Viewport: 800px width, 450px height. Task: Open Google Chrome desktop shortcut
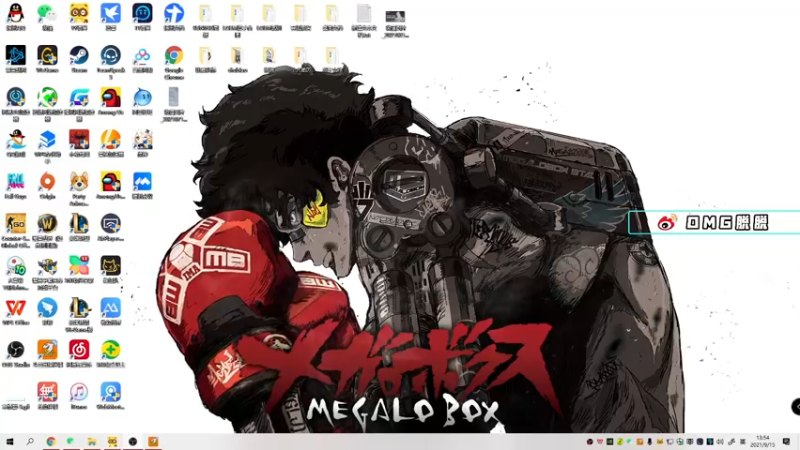(x=174, y=62)
